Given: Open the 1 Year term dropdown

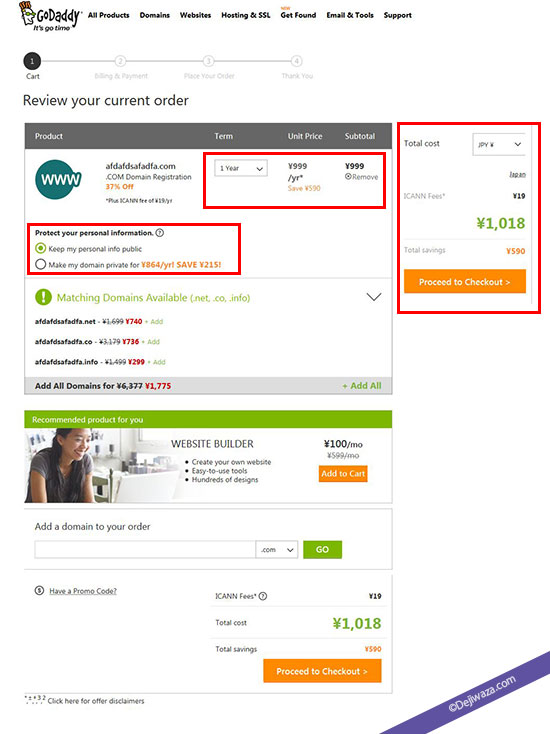Looking at the screenshot, I should pos(241,168).
